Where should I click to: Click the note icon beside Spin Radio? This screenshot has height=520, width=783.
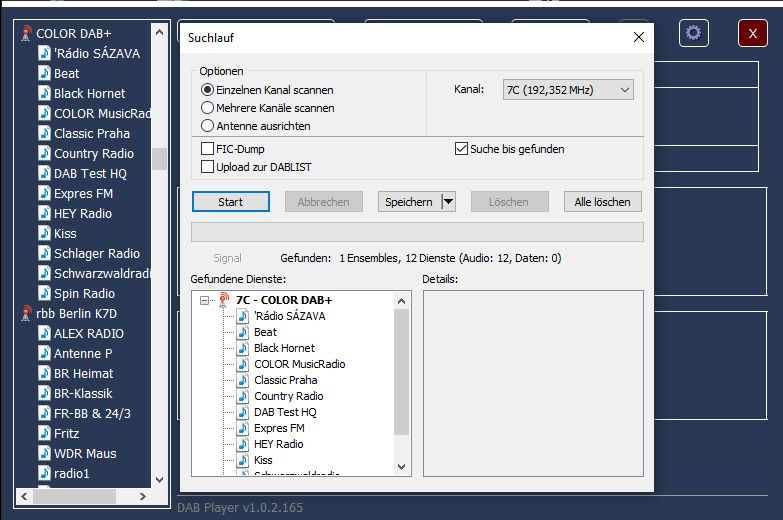click(44, 293)
